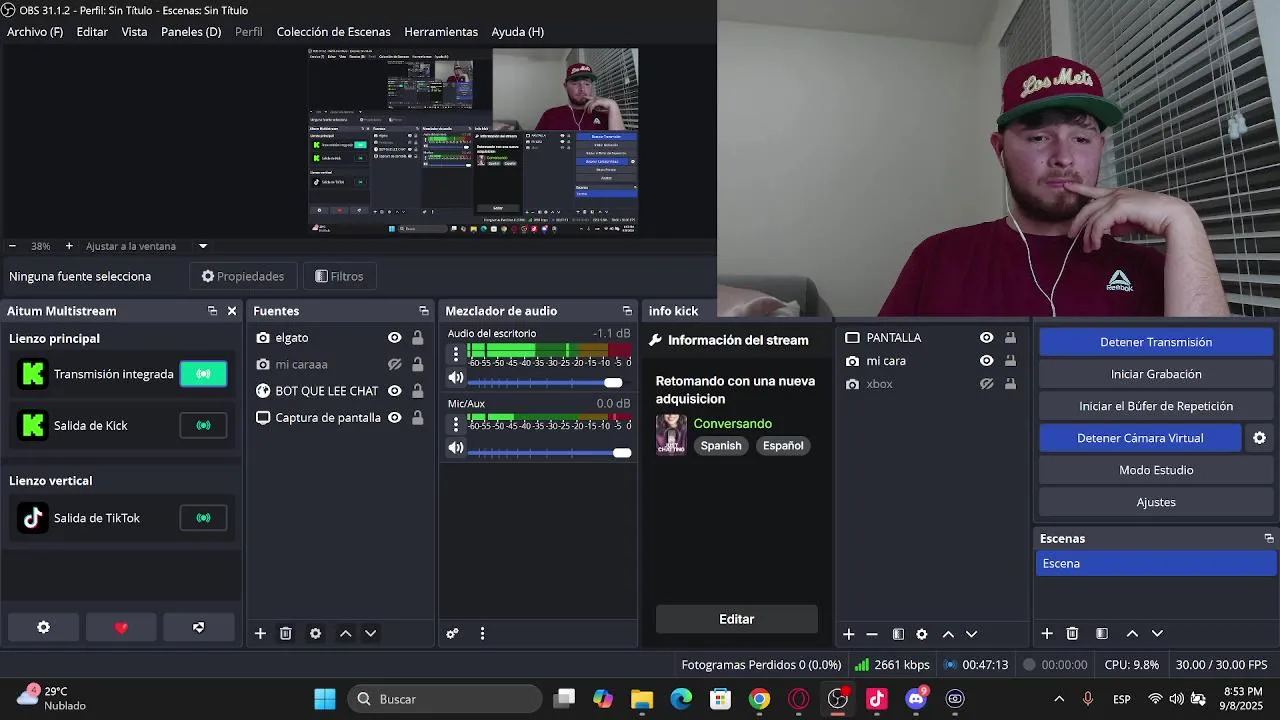This screenshot has height=720, width=1280.
Task: Toggle Salida de TikTok stream output
Action: 203,518
